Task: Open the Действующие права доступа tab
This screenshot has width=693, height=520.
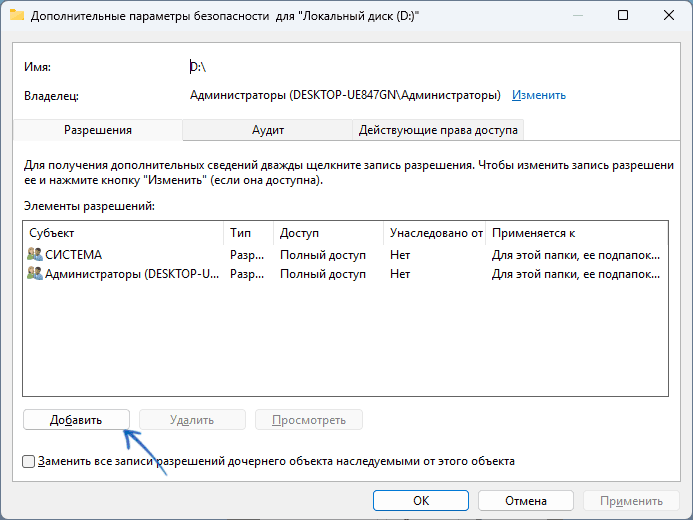Action: [x=438, y=130]
